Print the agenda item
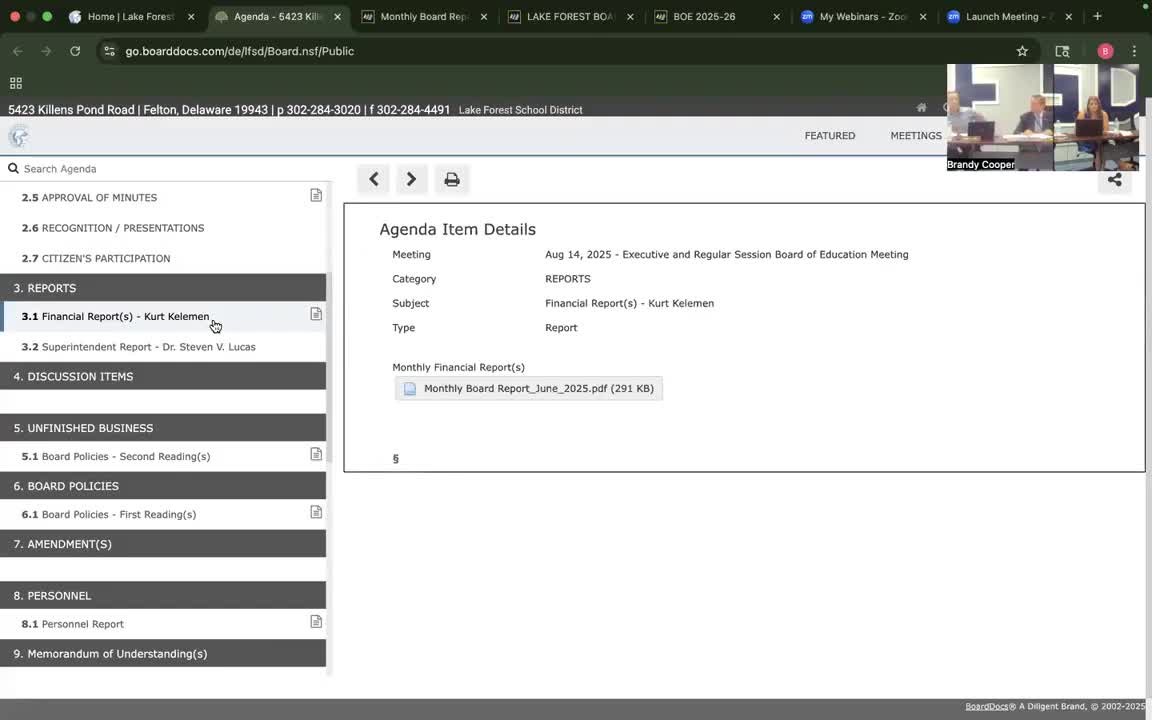 click(x=452, y=179)
